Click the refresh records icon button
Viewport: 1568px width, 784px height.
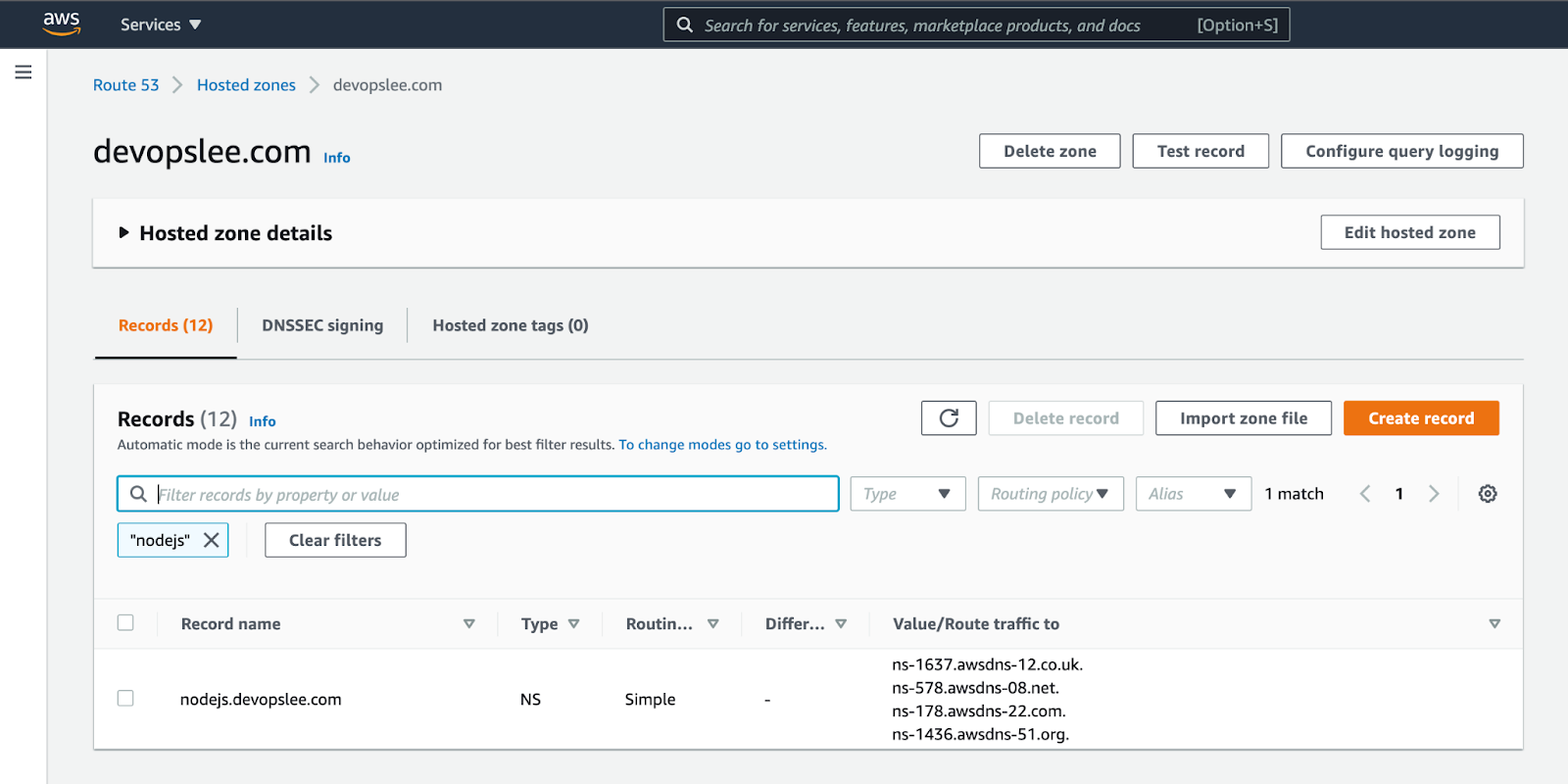949,418
